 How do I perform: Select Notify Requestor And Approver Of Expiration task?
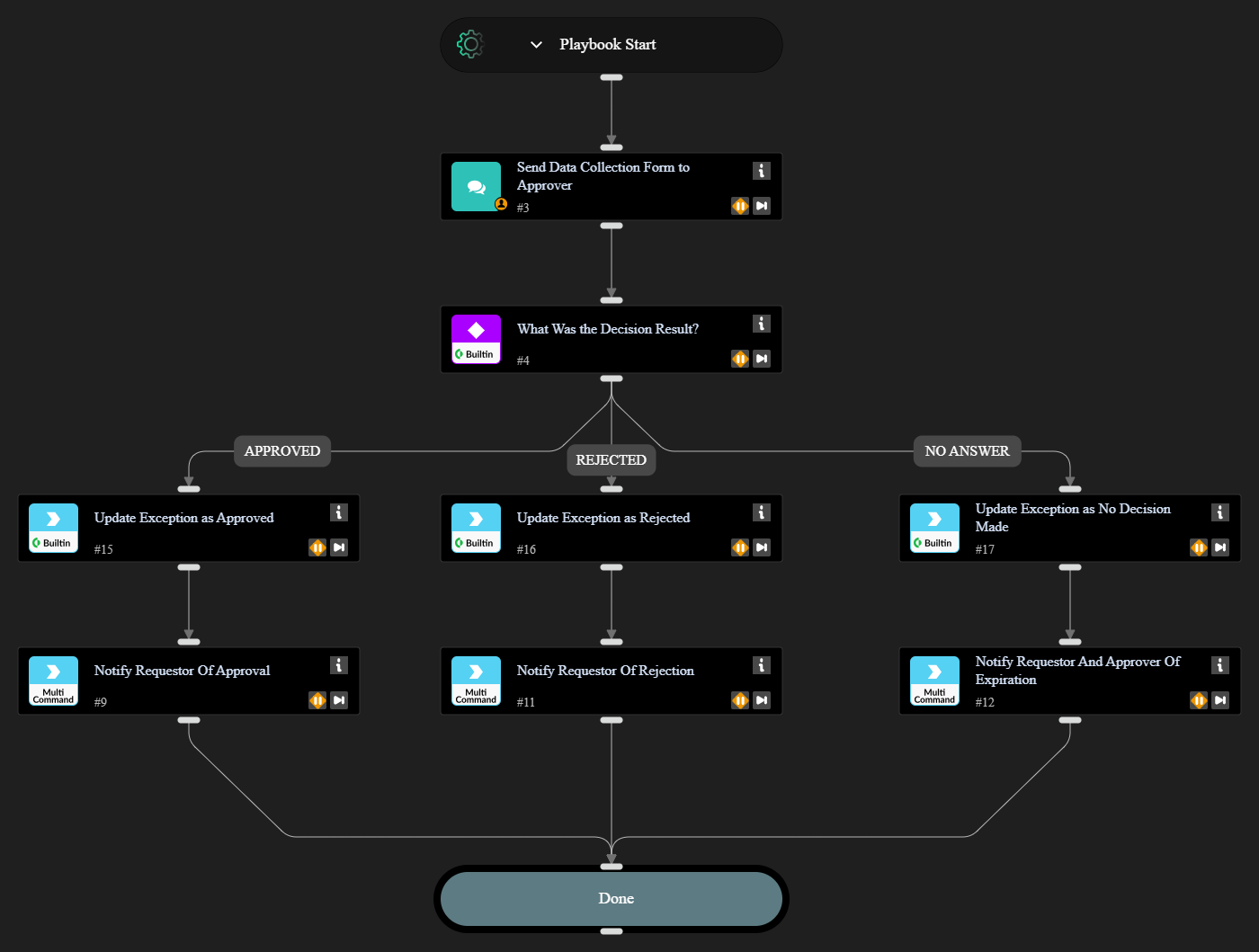tap(1077, 672)
